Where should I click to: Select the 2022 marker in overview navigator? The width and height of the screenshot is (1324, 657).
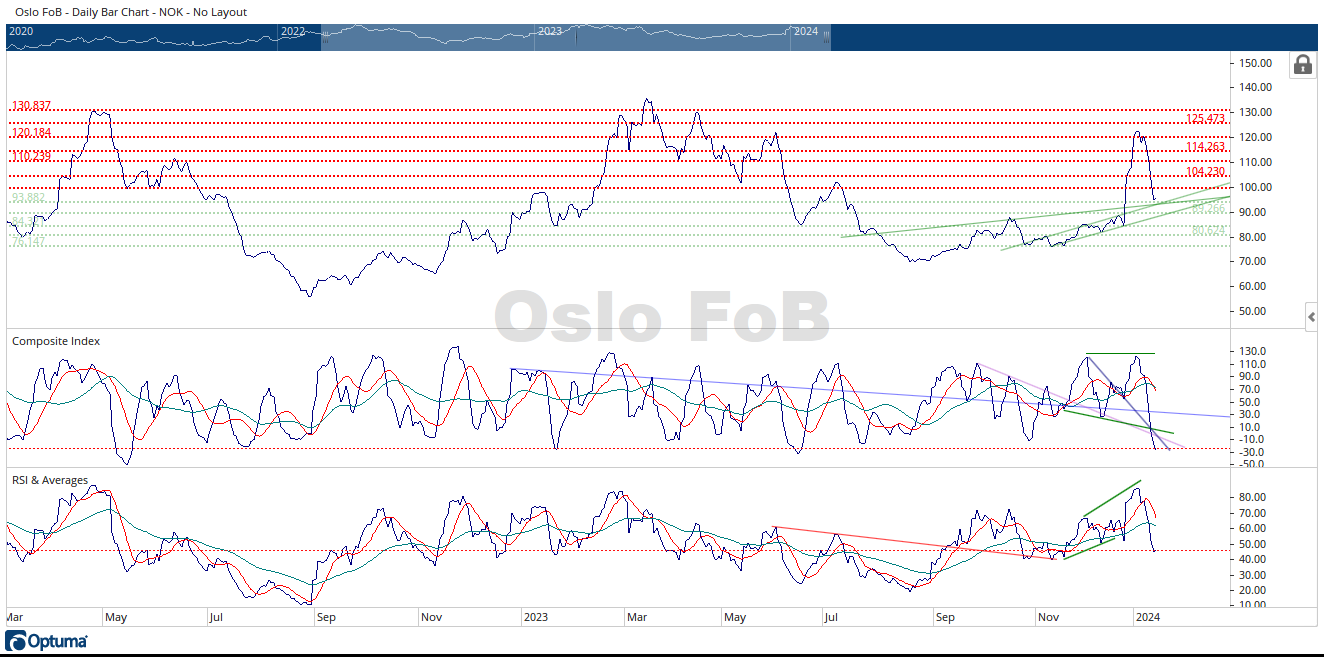tap(293, 31)
